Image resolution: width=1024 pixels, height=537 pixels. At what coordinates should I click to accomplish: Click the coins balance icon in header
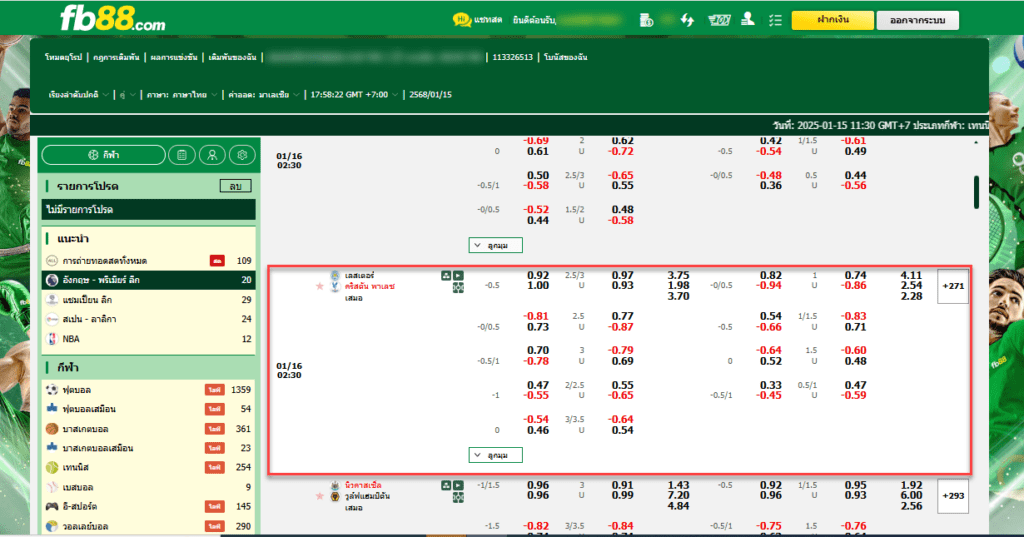click(647, 20)
